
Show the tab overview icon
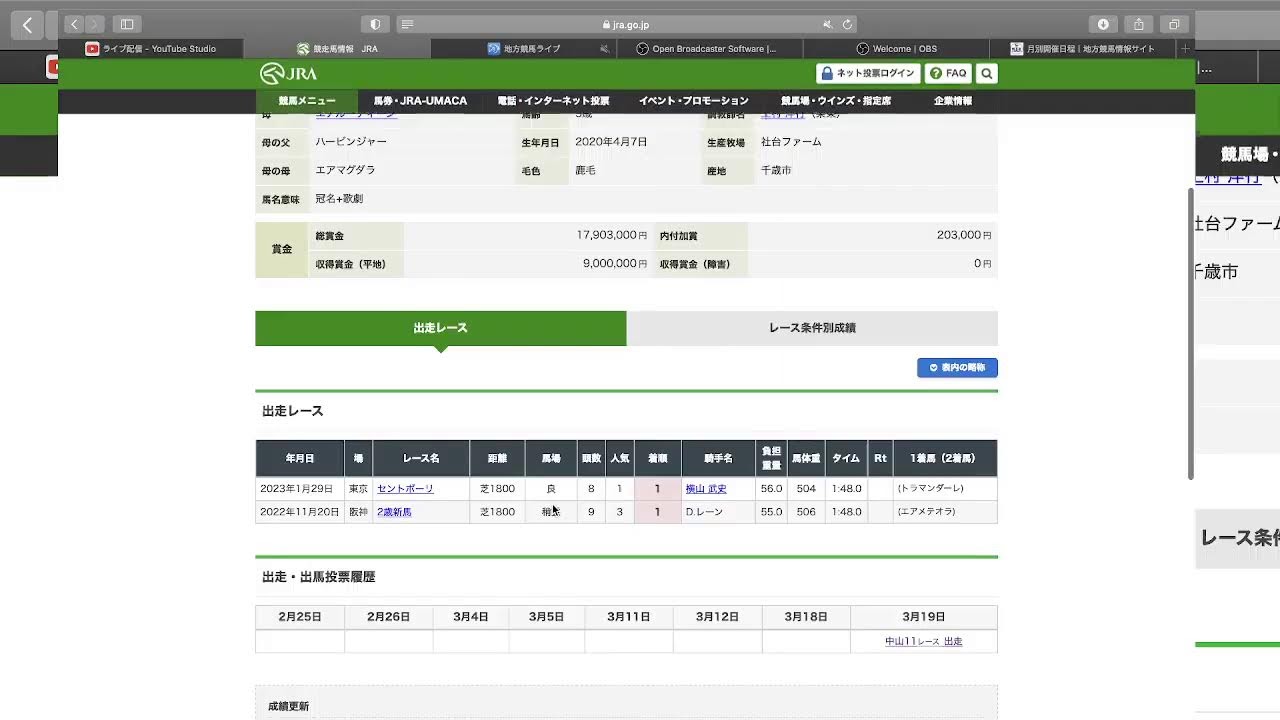click(1174, 24)
